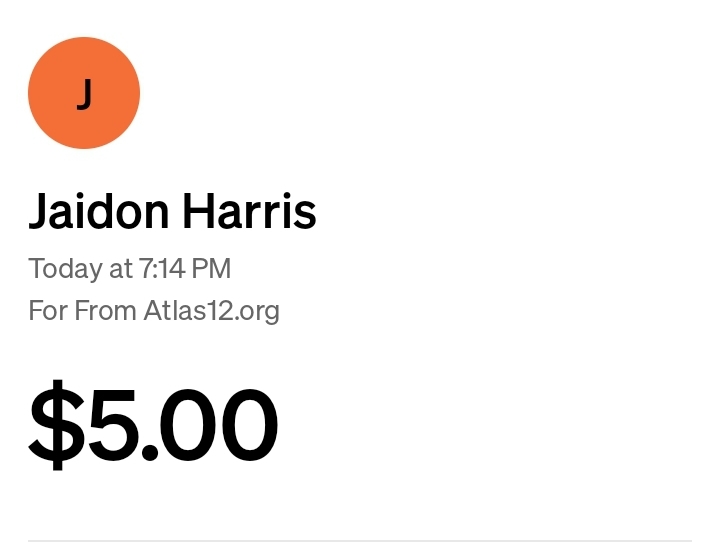Viewport: 720px width, 551px height.
Task: Click the $5.00 payment amount
Action: 153,425
